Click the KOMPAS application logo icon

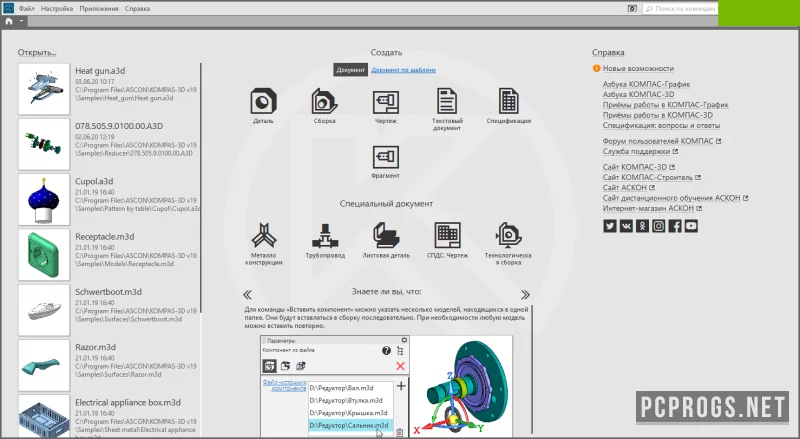(x=8, y=8)
